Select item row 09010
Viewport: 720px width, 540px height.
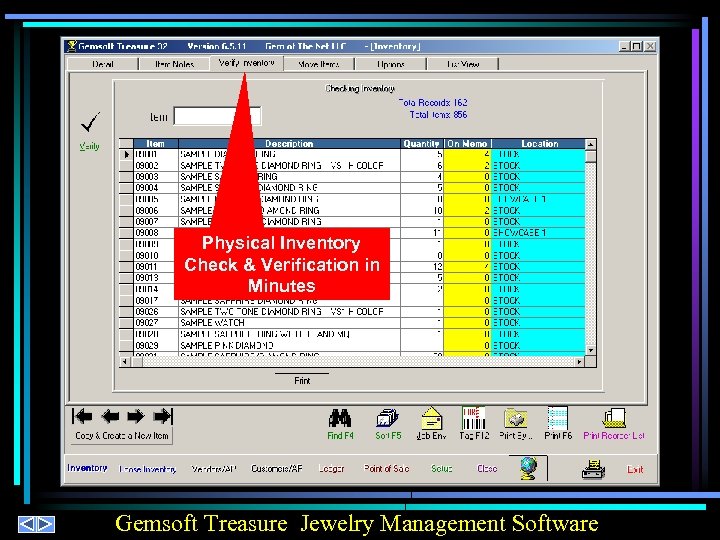click(352, 256)
